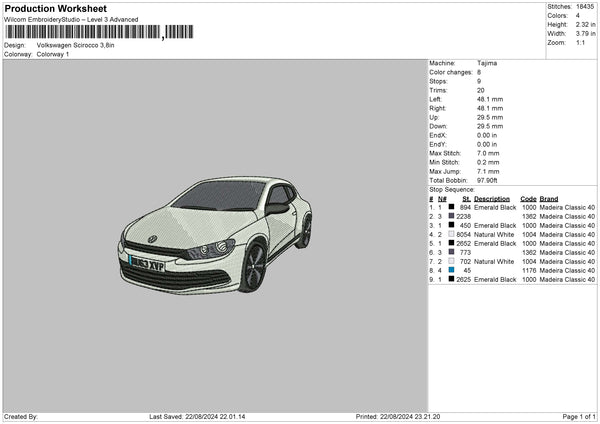The height and width of the screenshot is (424, 600).
Task: Click 'Madeira Classic 40' brand in stop row 9
Action: click(x=567, y=279)
